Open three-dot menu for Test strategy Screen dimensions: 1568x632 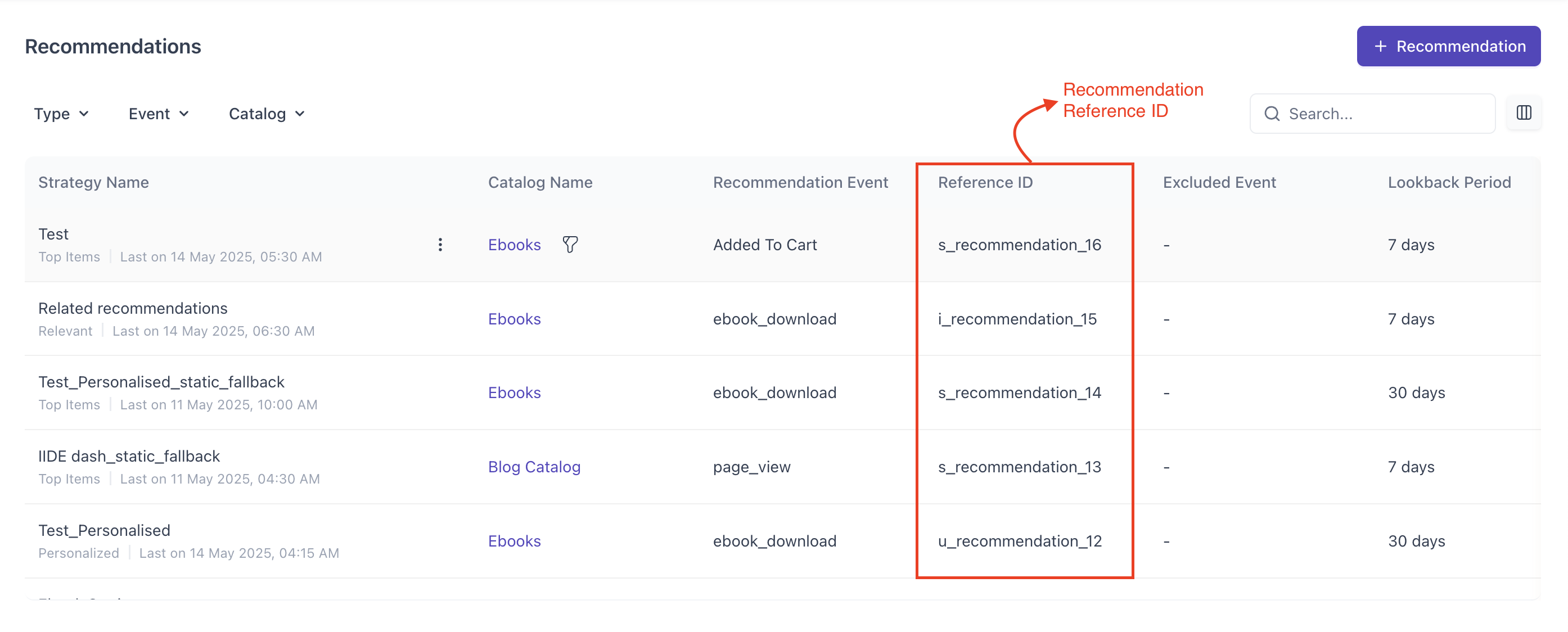pyautogui.click(x=440, y=245)
